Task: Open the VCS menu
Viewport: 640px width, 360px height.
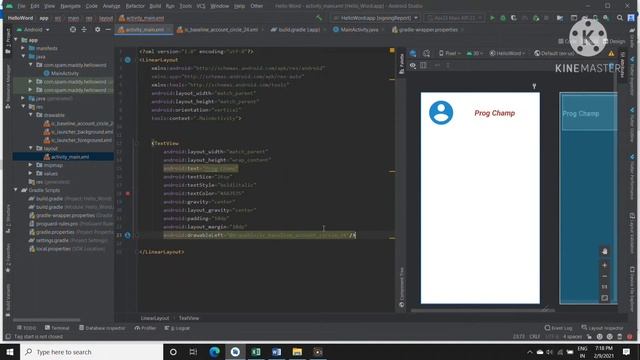Action: coord(201,6)
